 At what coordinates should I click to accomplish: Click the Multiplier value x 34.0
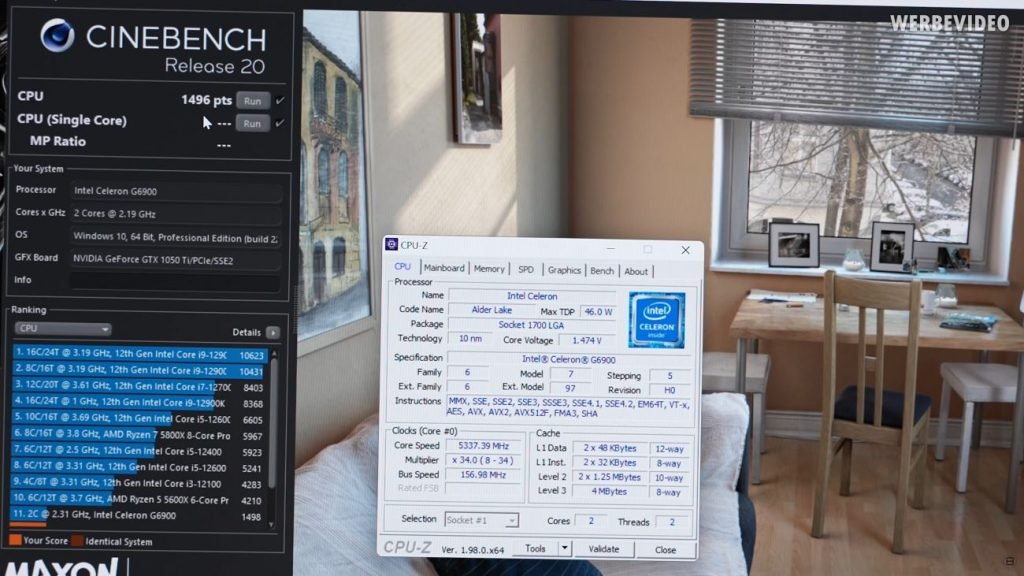pos(483,460)
